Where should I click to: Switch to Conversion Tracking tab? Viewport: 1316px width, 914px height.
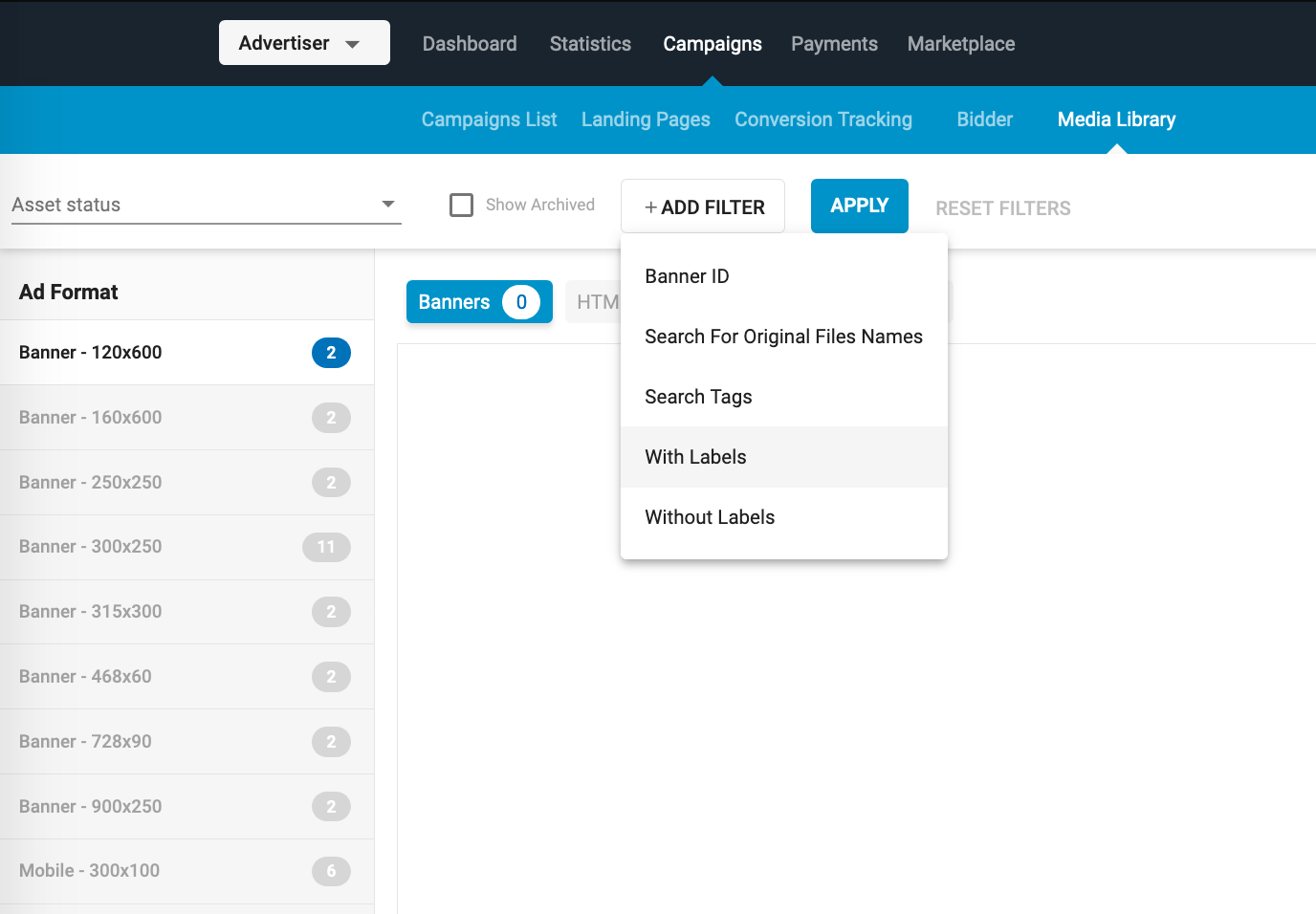822,120
